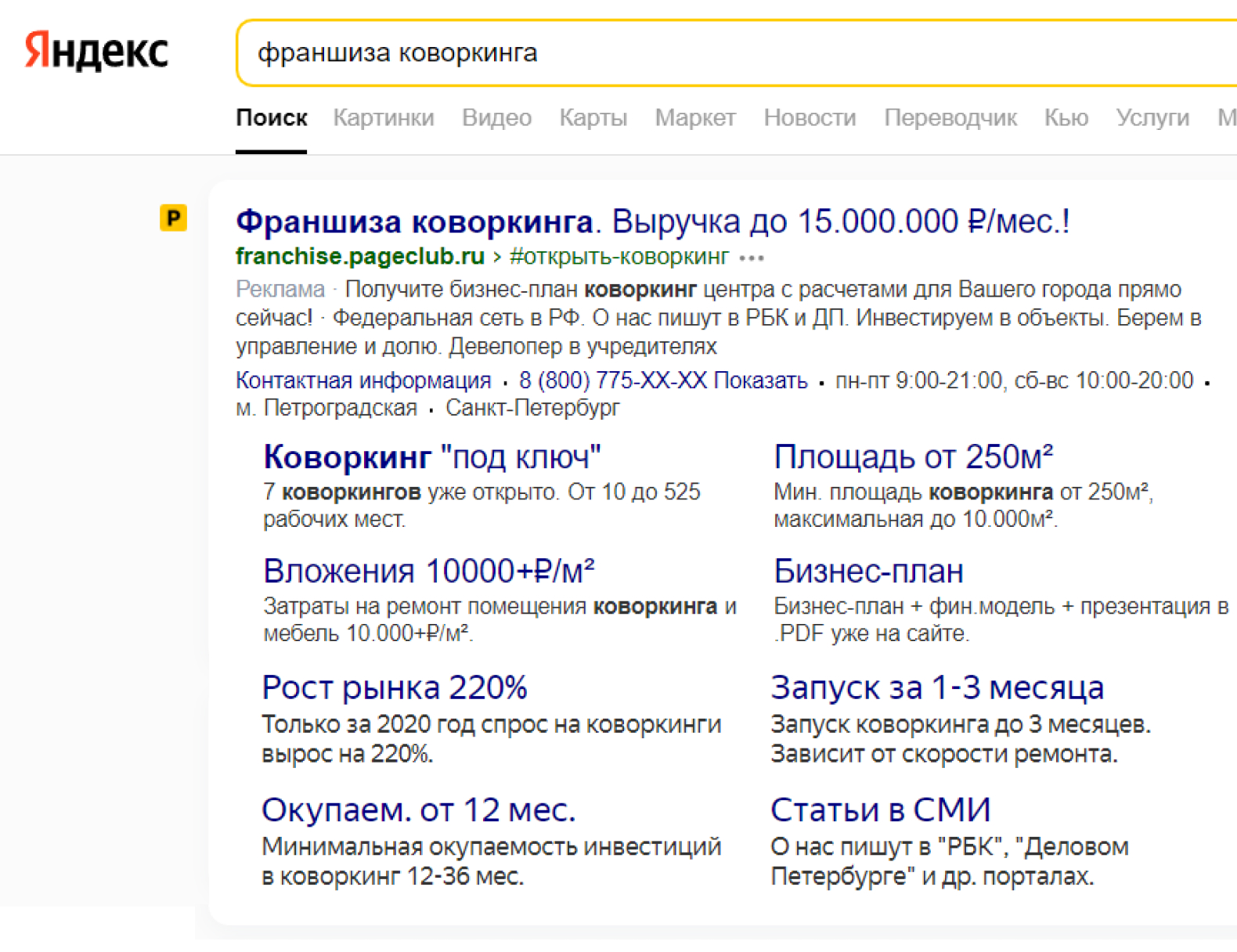The image size is (1237, 952).
Task: Click the text 'Бизнес-план + фин.модель + презентация'
Action: click(x=992, y=606)
